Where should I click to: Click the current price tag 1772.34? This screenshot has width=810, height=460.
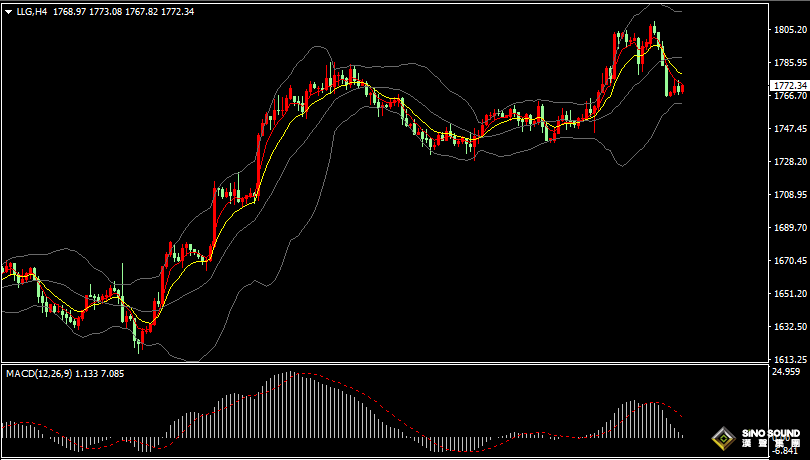[790, 85]
